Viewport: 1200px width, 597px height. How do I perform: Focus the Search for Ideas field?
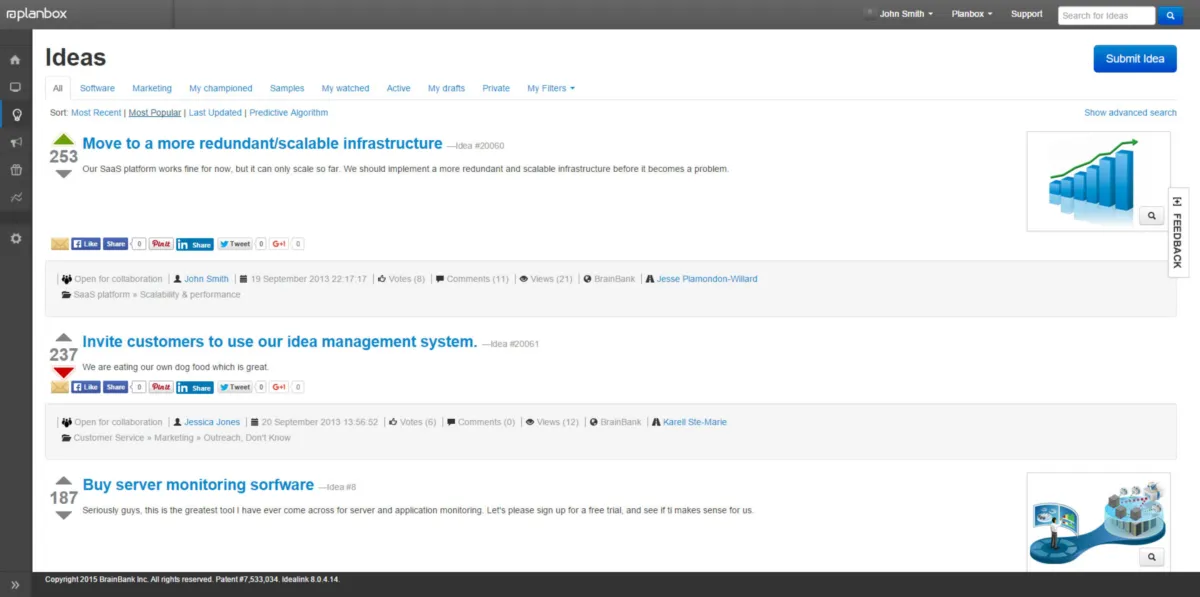pos(1106,15)
